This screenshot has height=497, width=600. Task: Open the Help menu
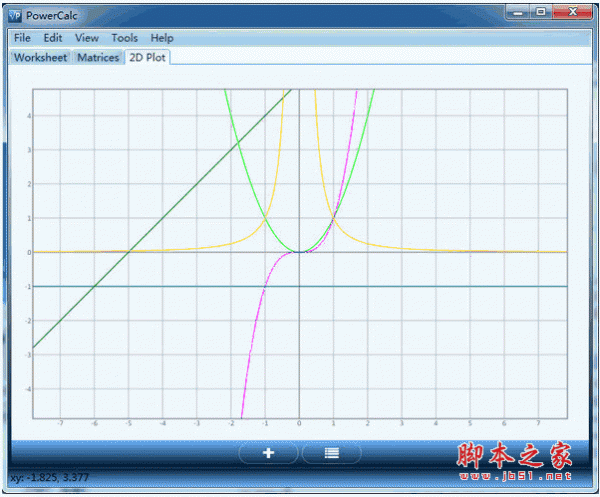pos(162,38)
